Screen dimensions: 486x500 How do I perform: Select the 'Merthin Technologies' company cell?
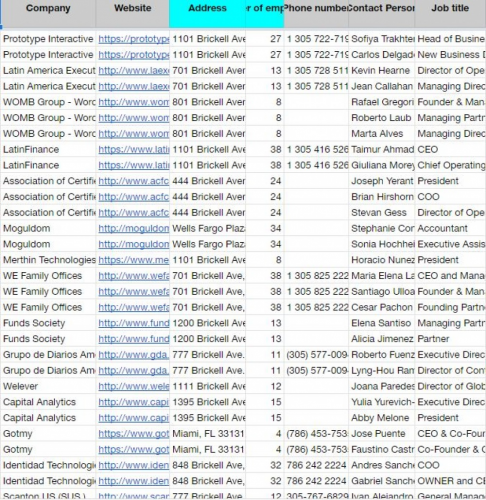point(49,260)
